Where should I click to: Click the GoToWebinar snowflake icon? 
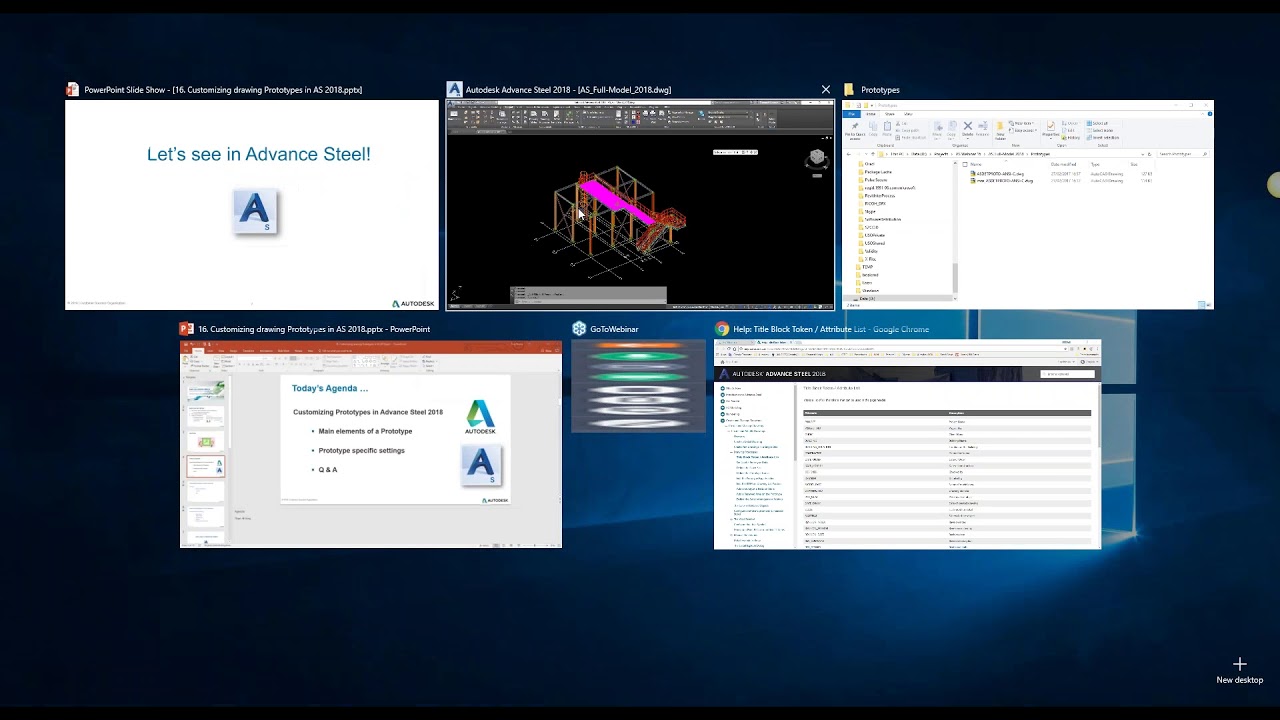pyautogui.click(x=579, y=329)
